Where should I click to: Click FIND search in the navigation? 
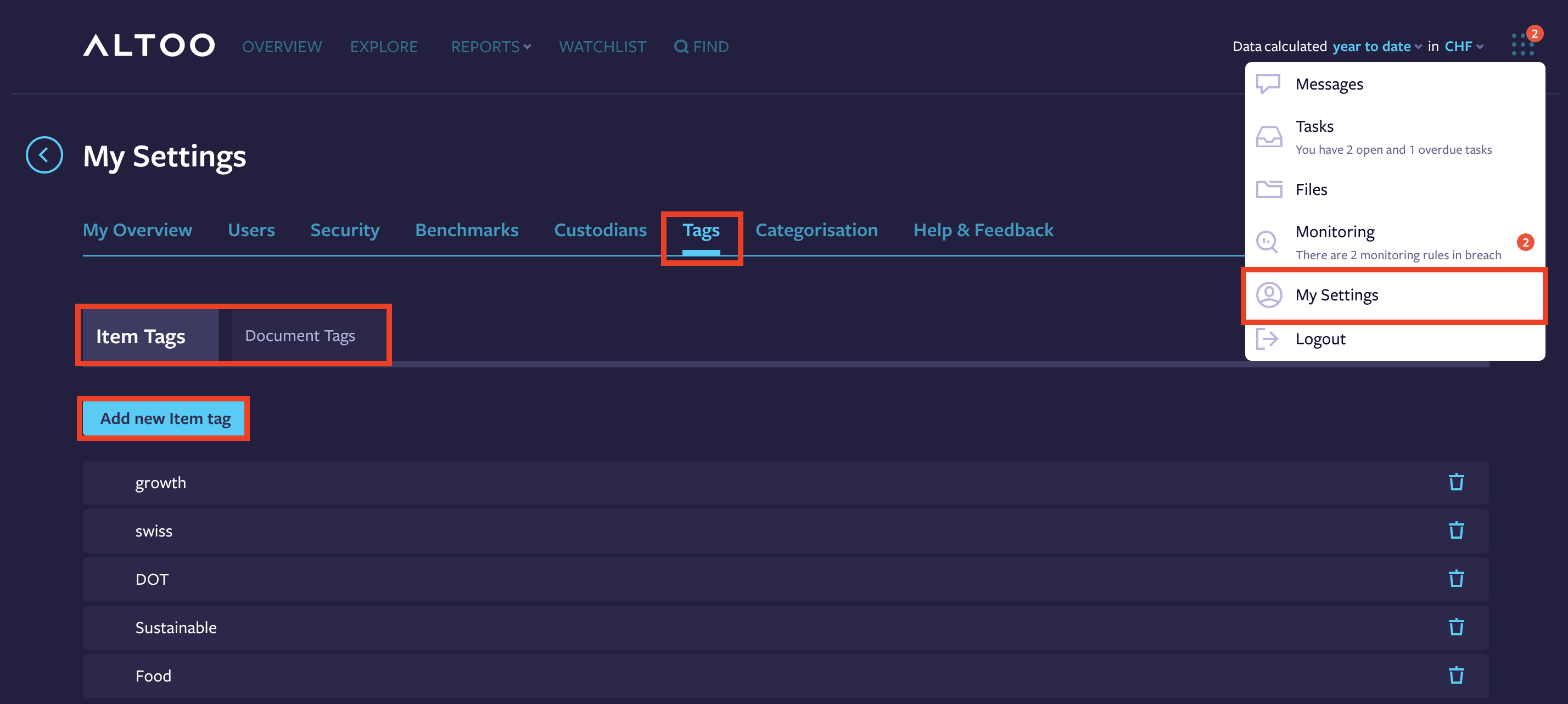tap(701, 46)
